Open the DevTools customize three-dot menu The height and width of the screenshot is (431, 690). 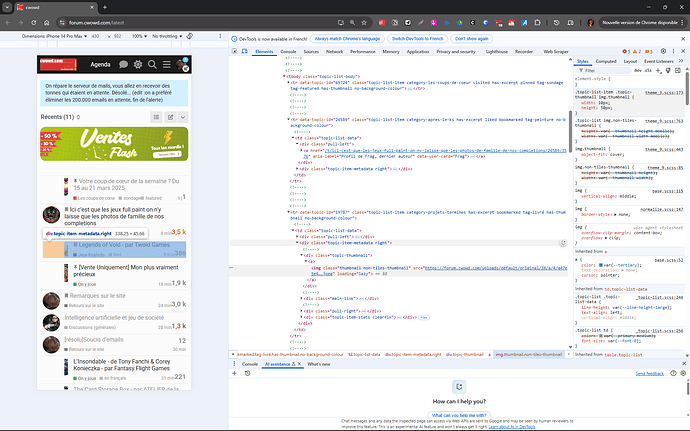[673, 51]
